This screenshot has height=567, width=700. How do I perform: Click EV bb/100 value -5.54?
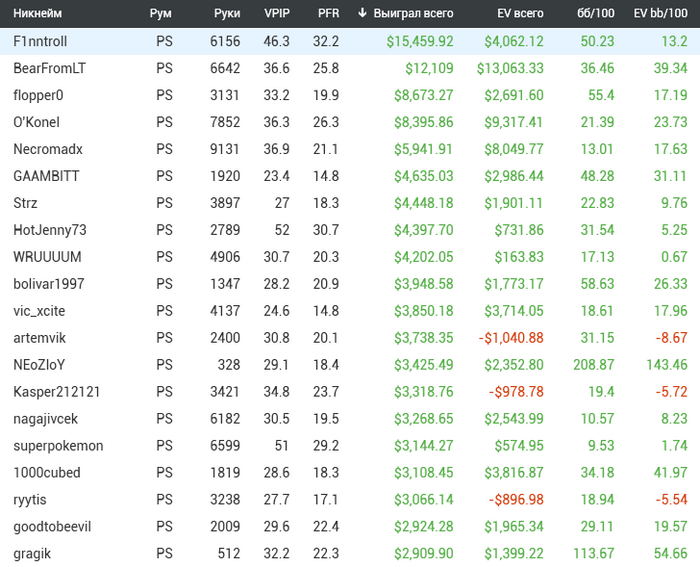[x=671, y=500]
